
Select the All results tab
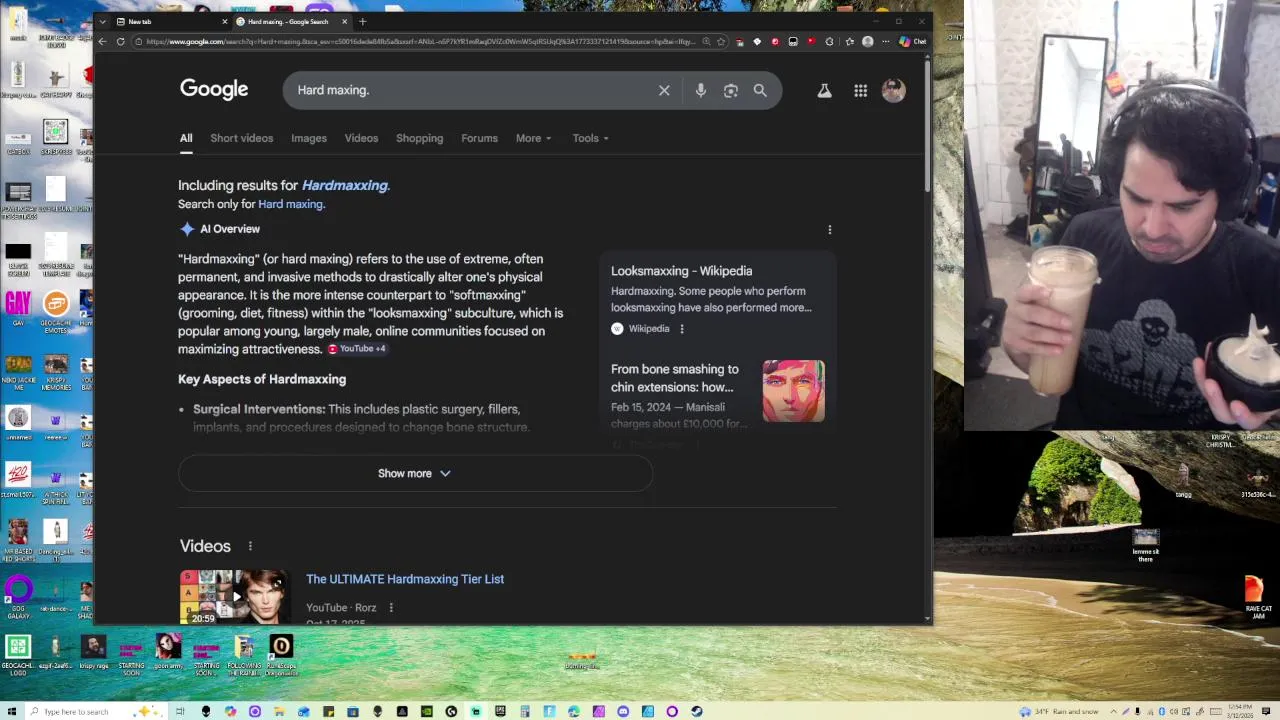186,138
